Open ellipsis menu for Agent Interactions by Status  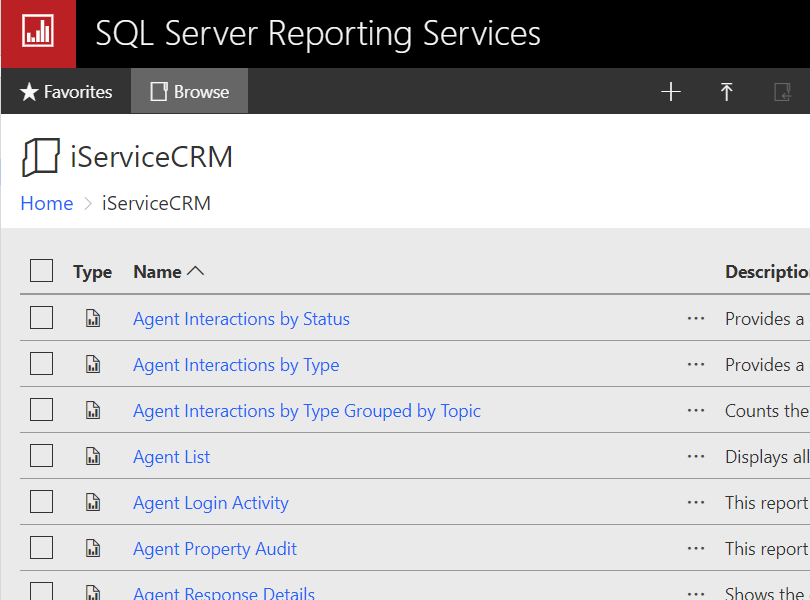coord(696,318)
